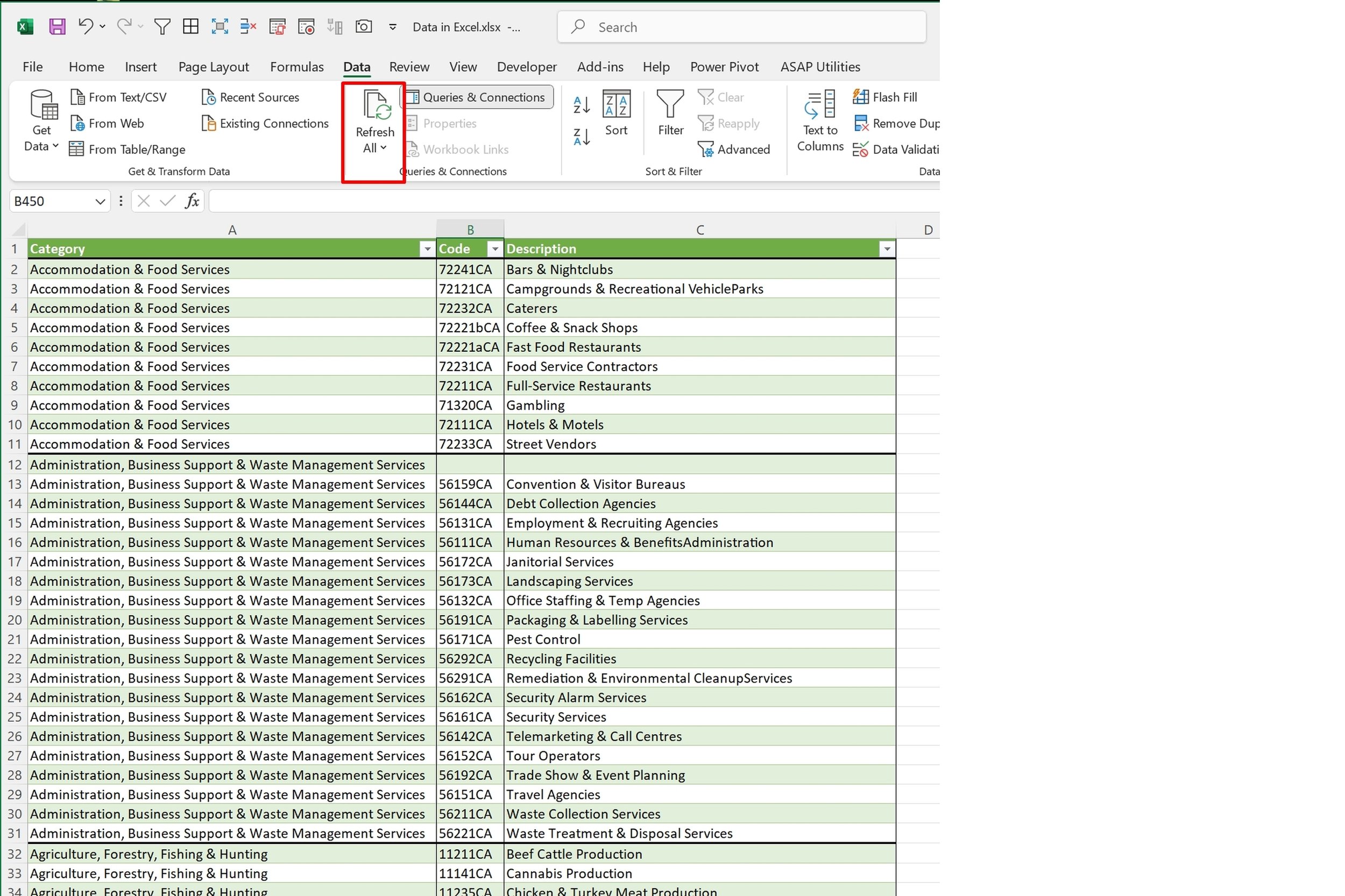Expand the Name Box dropdown arrow
1345x896 pixels.
[x=100, y=201]
